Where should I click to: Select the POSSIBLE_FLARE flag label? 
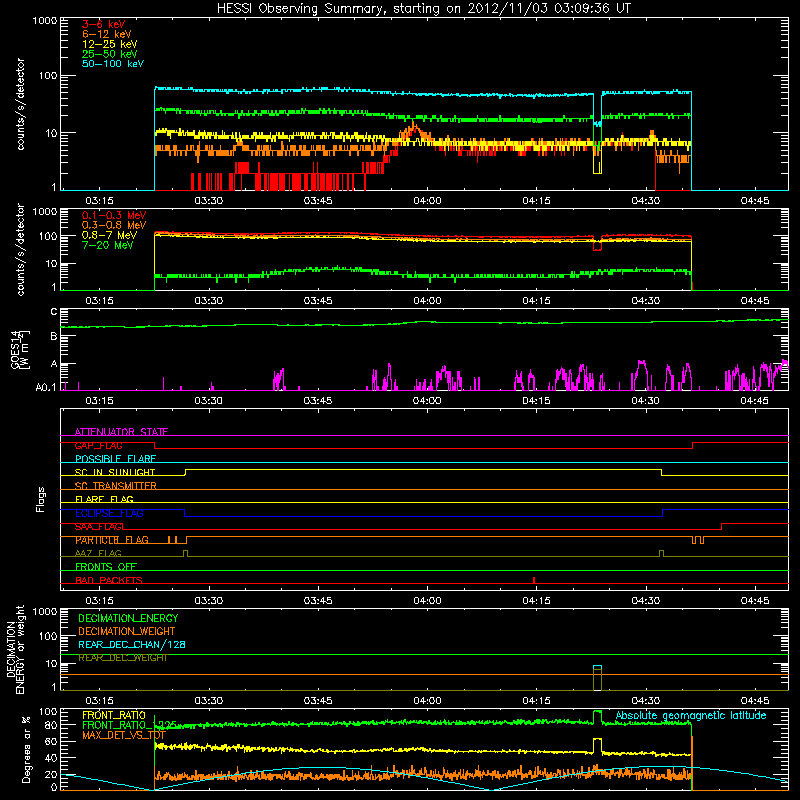115,459
